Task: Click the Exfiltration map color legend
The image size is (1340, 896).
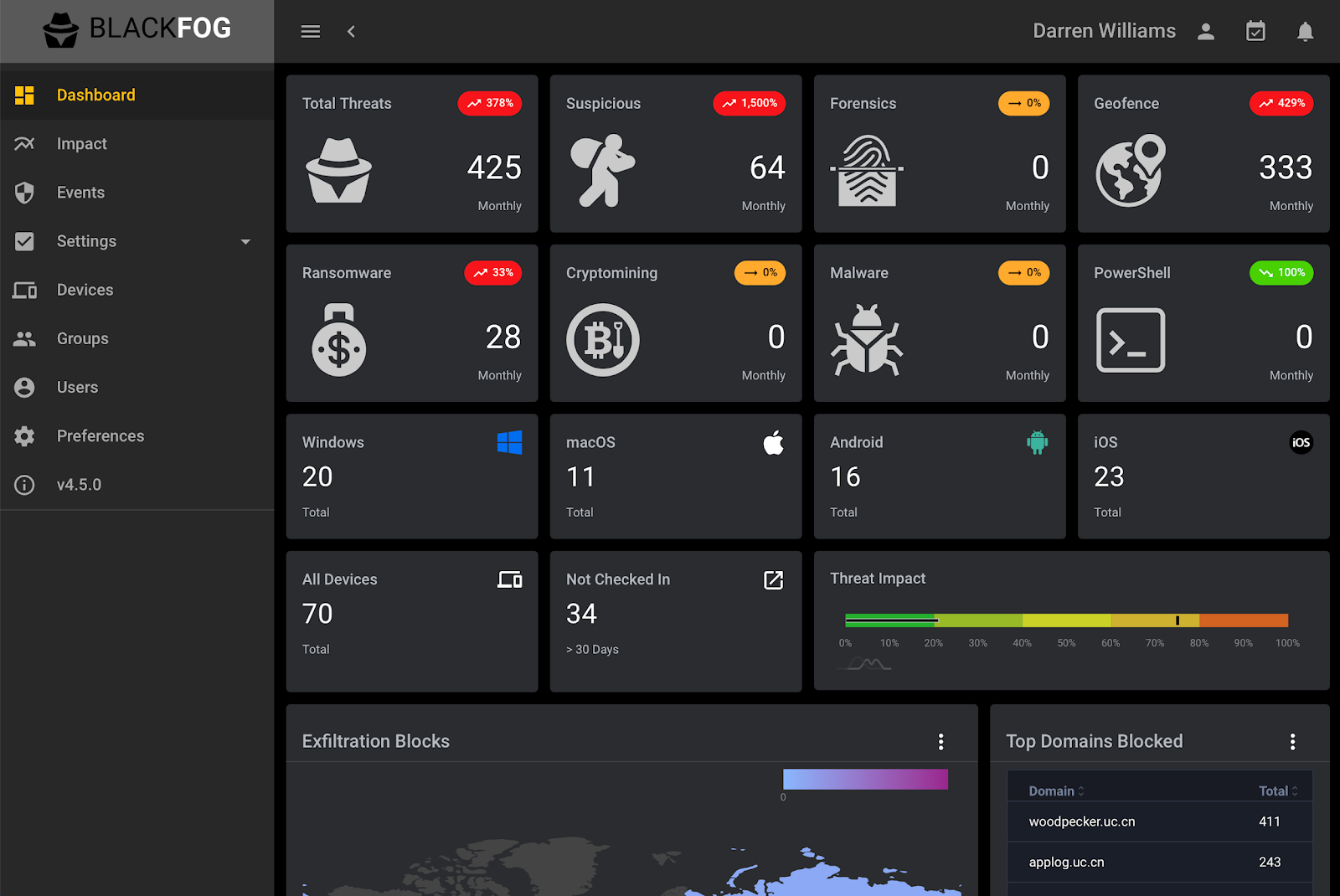Action: [x=865, y=779]
